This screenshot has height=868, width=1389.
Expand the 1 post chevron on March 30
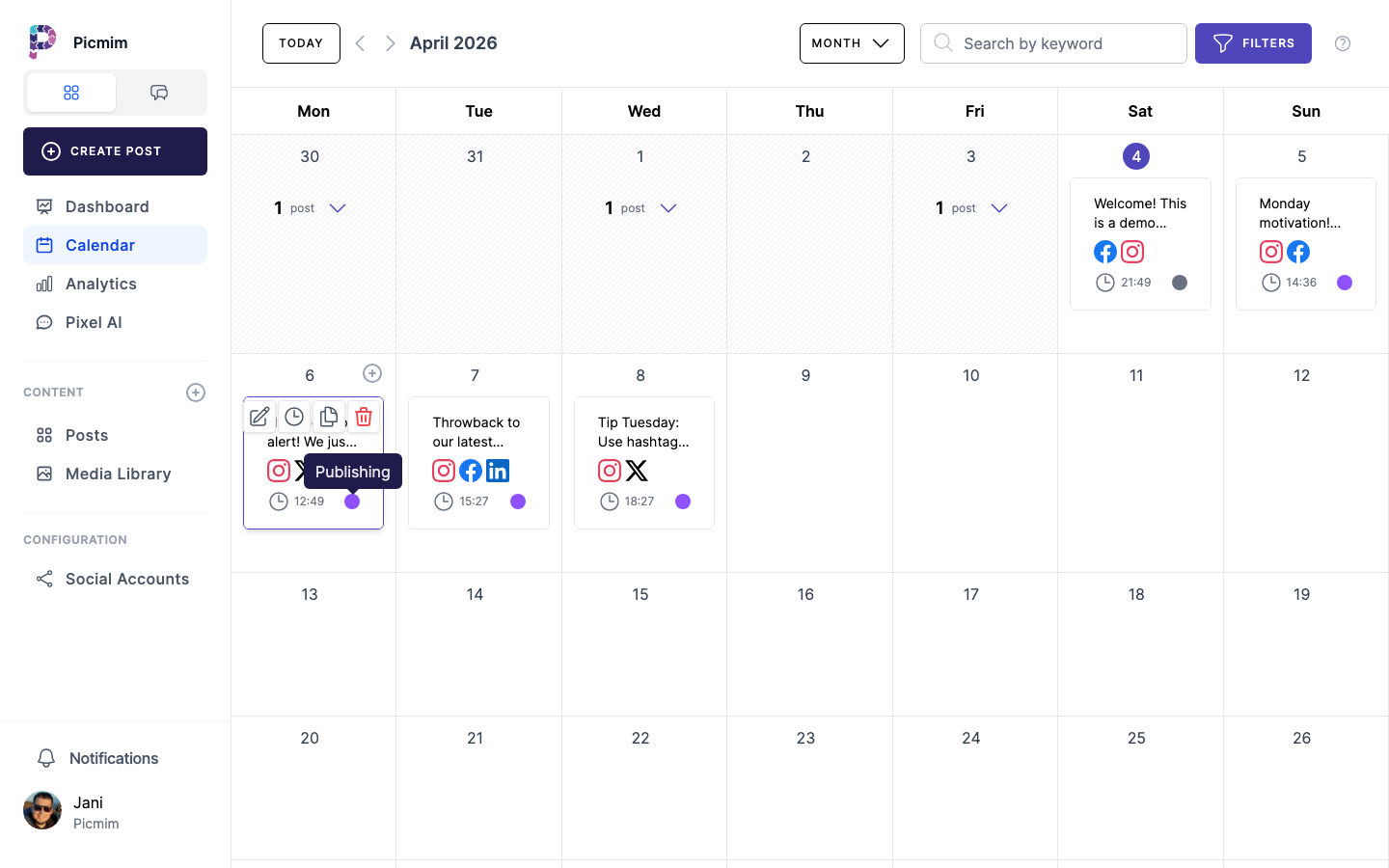pos(338,208)
